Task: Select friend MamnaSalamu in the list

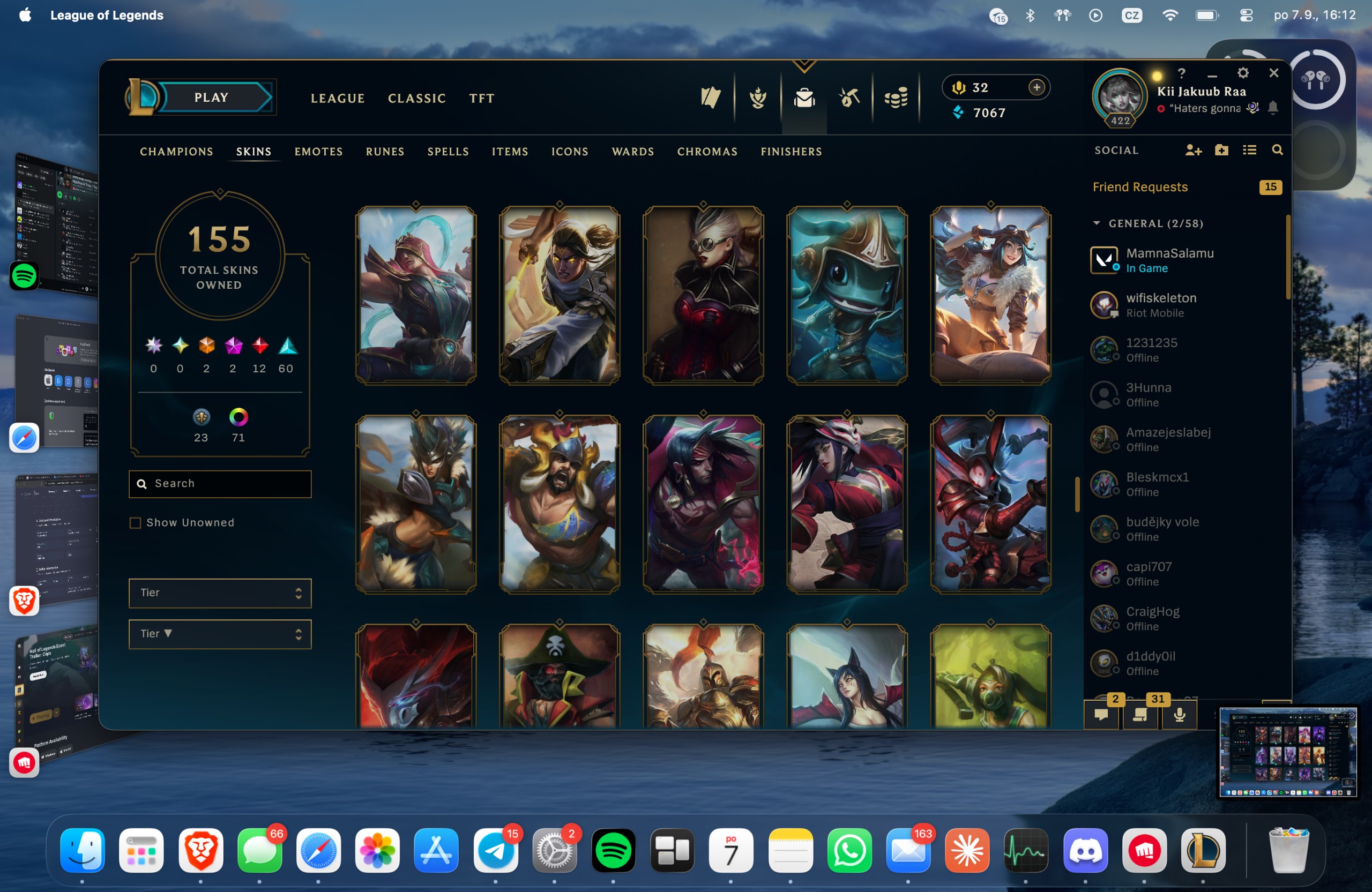Action: coord(1184,260)
